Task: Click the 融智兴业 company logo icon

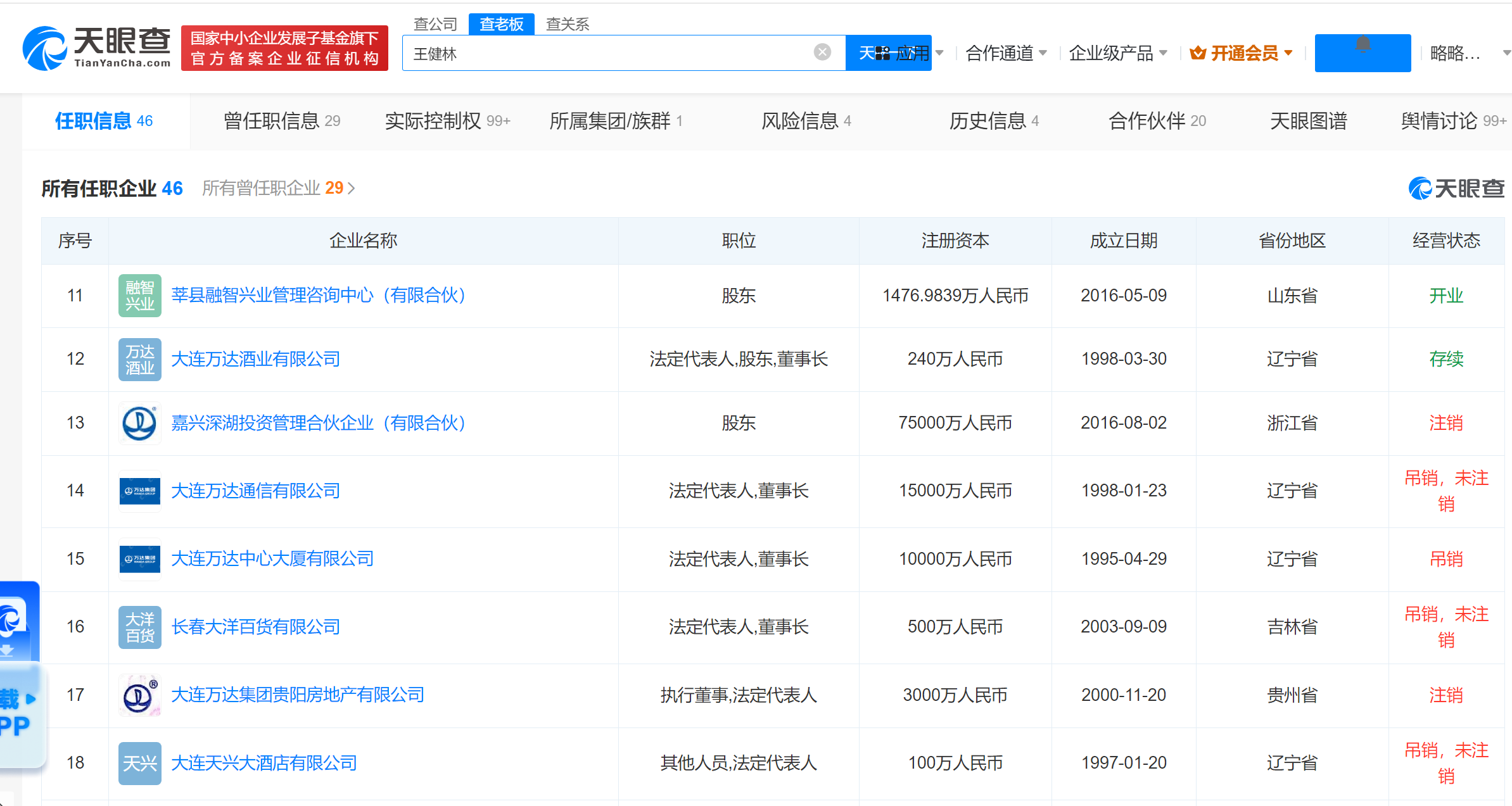Action: [139, 296]
